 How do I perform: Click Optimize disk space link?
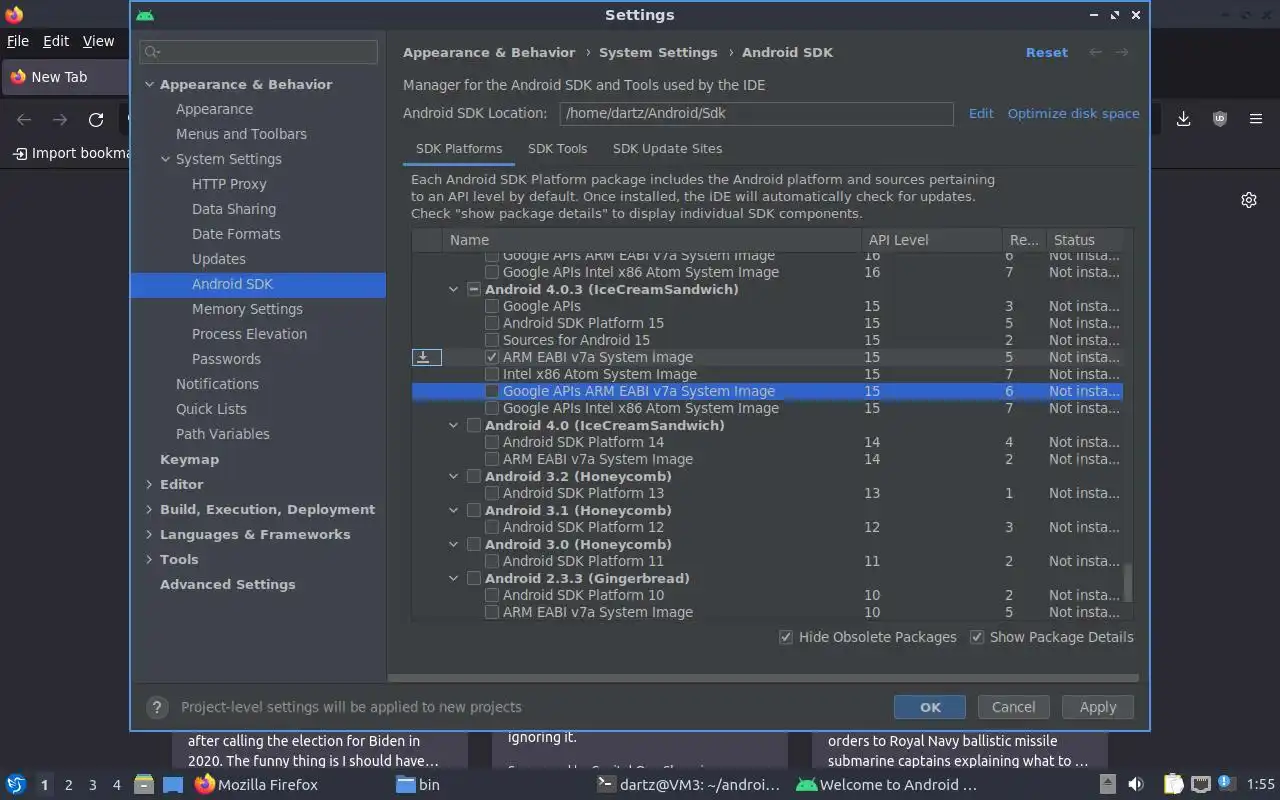(1073, 113)
